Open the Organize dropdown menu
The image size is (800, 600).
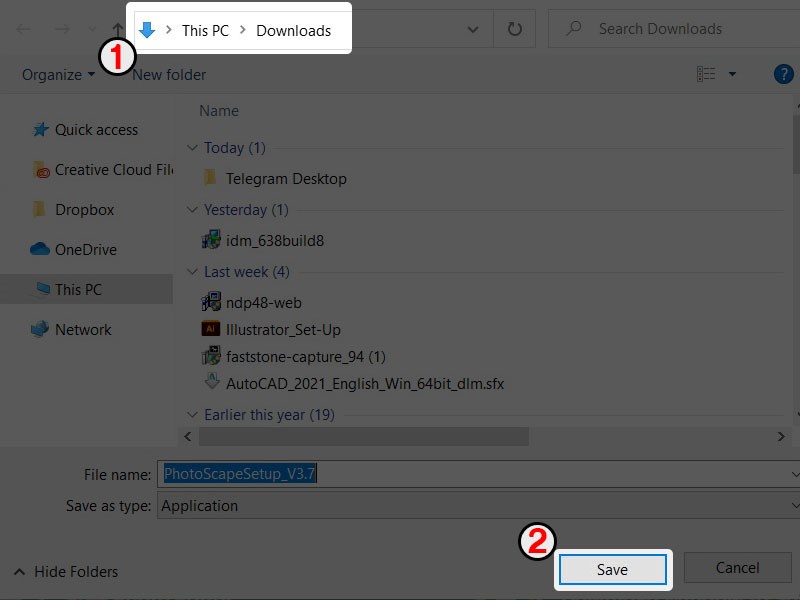58,75
